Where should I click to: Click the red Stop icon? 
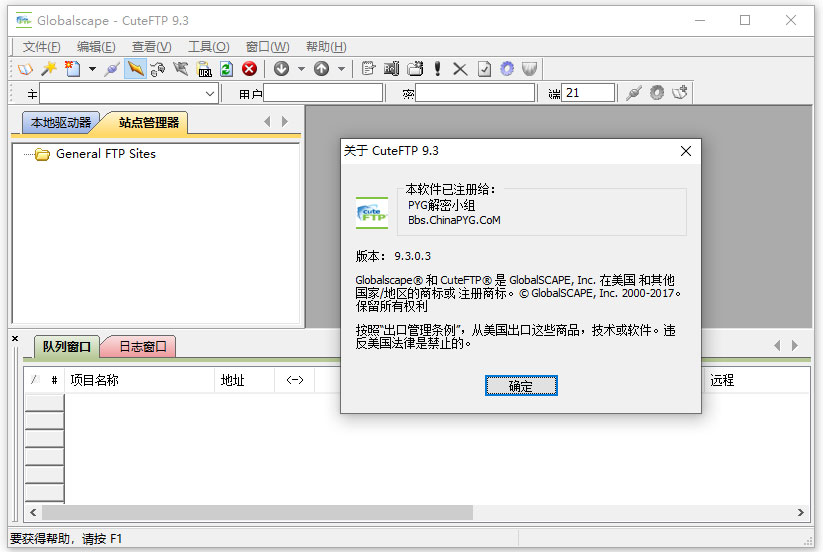[x=249, y=69]
